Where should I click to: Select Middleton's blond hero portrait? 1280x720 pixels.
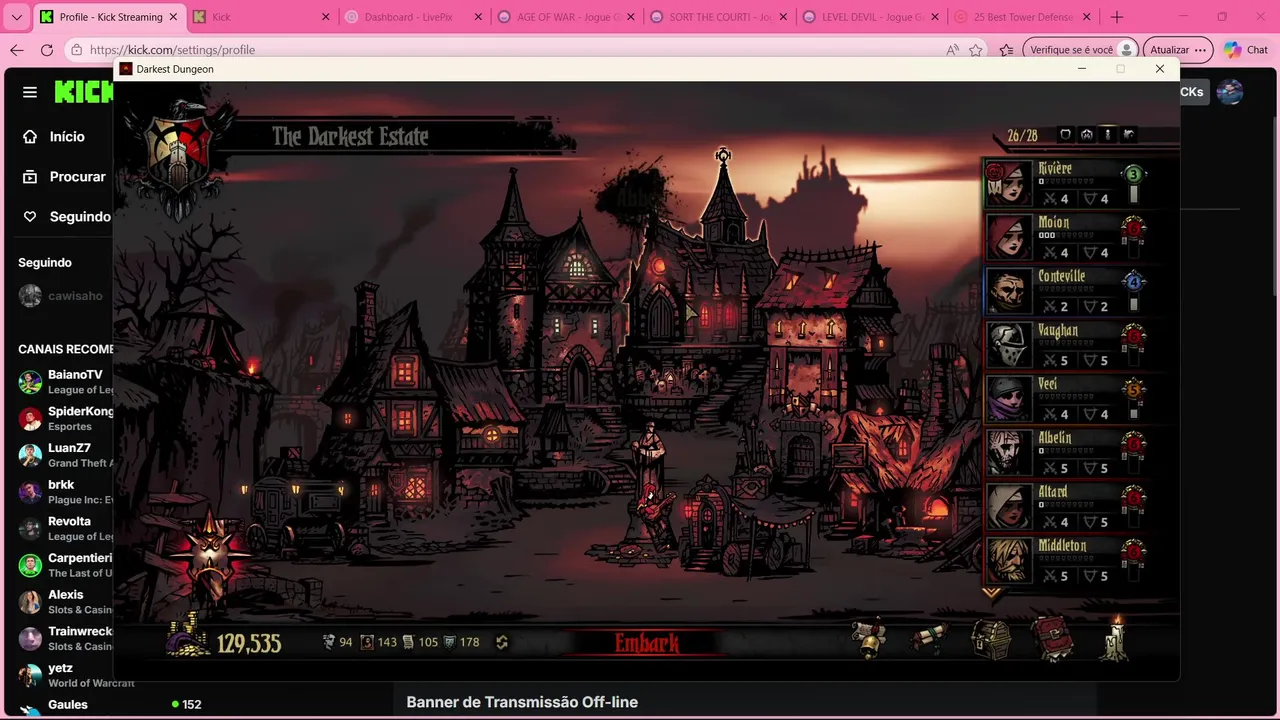(1008, 561)
